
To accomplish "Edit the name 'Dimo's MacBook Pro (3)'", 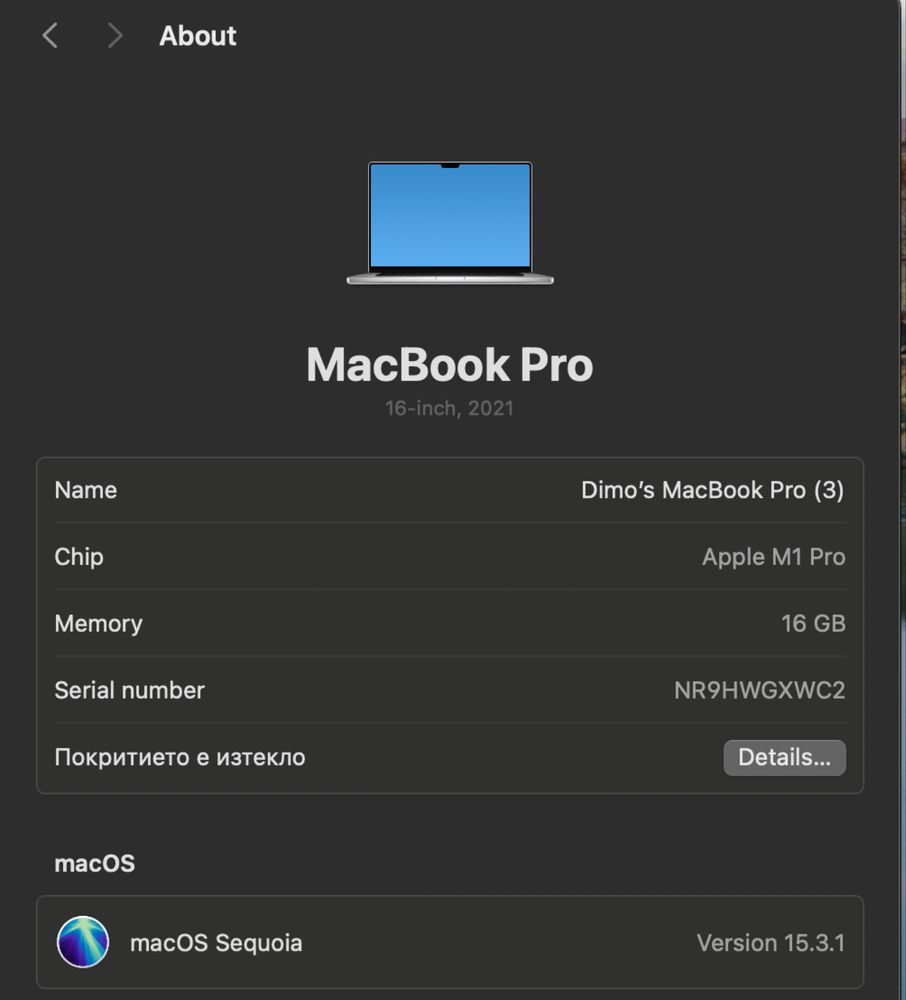I will tap(712, 490).
